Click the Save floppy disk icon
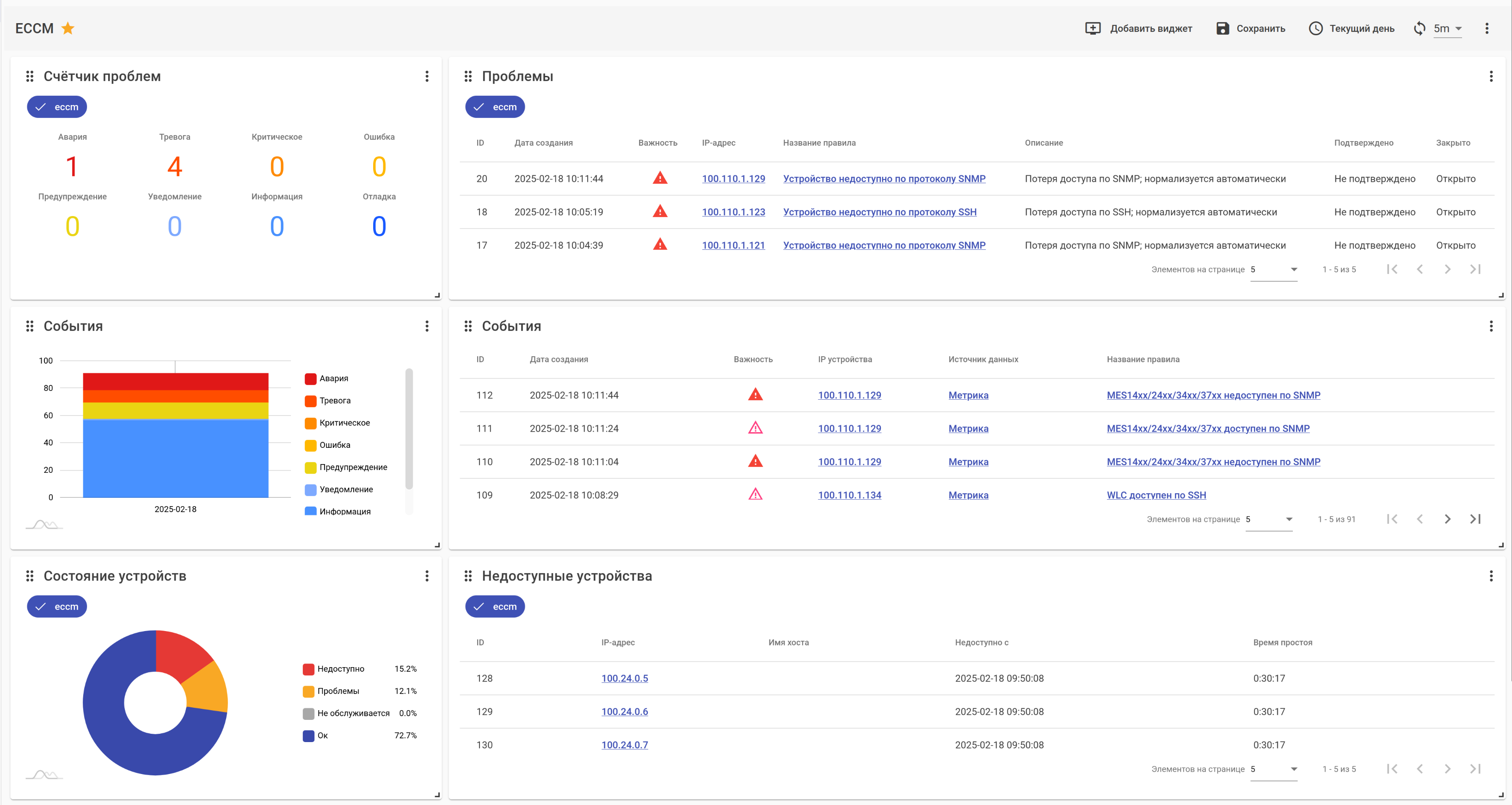 pyautogui.click(x=1222, y=28)
